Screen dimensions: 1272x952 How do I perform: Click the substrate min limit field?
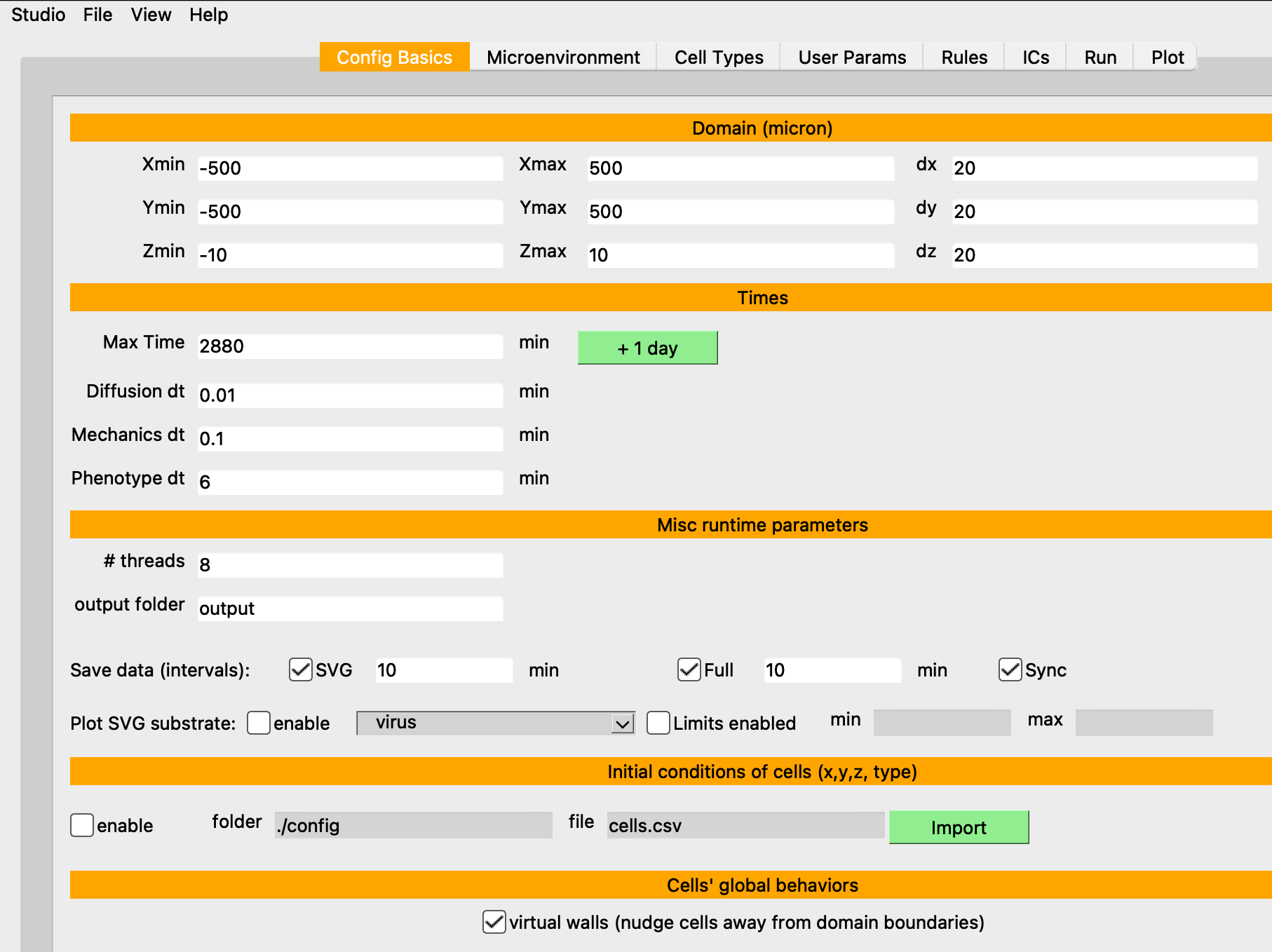pyautogui.click(x=942, y=723)
